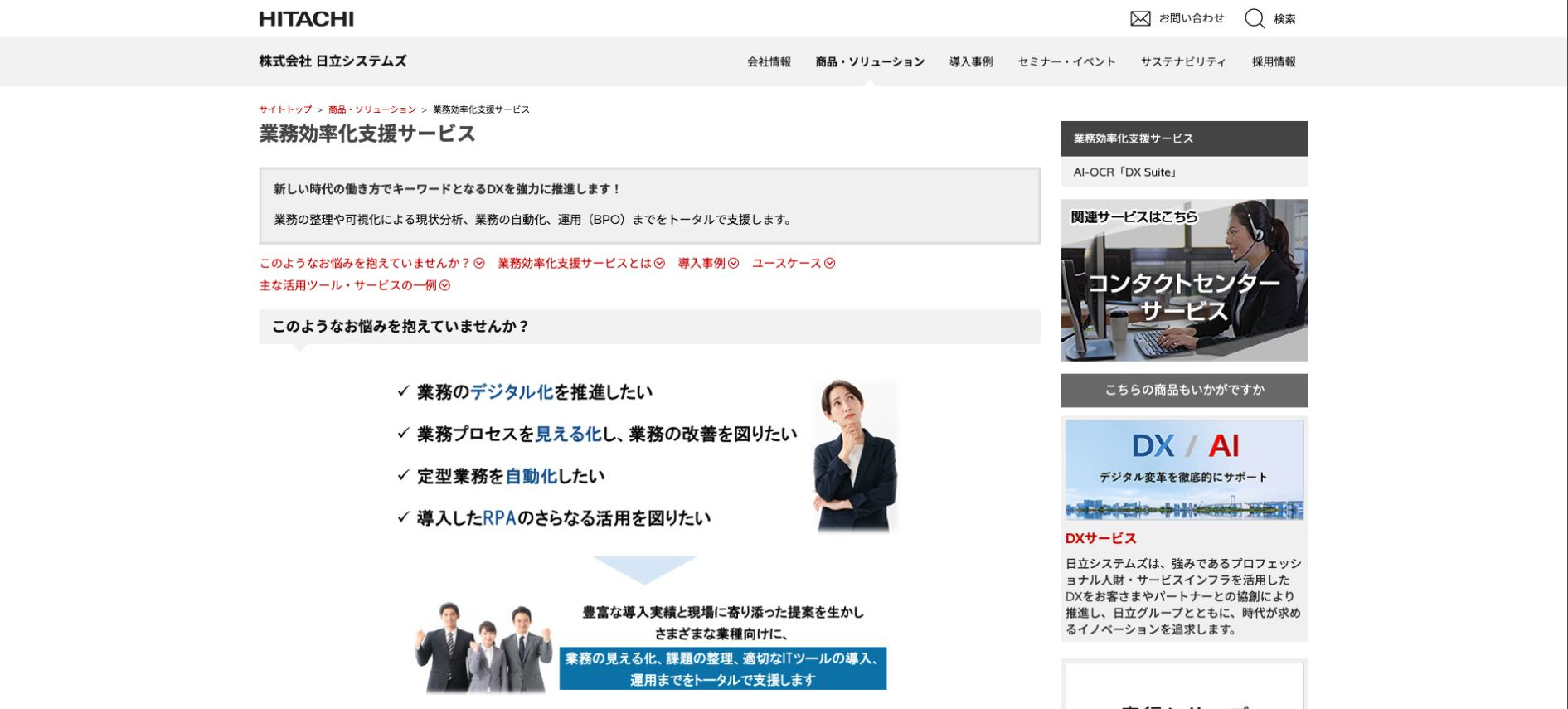Click こちらの商品もいかがですか heading
The image size is (1568, 709).
click(1184, 390)
